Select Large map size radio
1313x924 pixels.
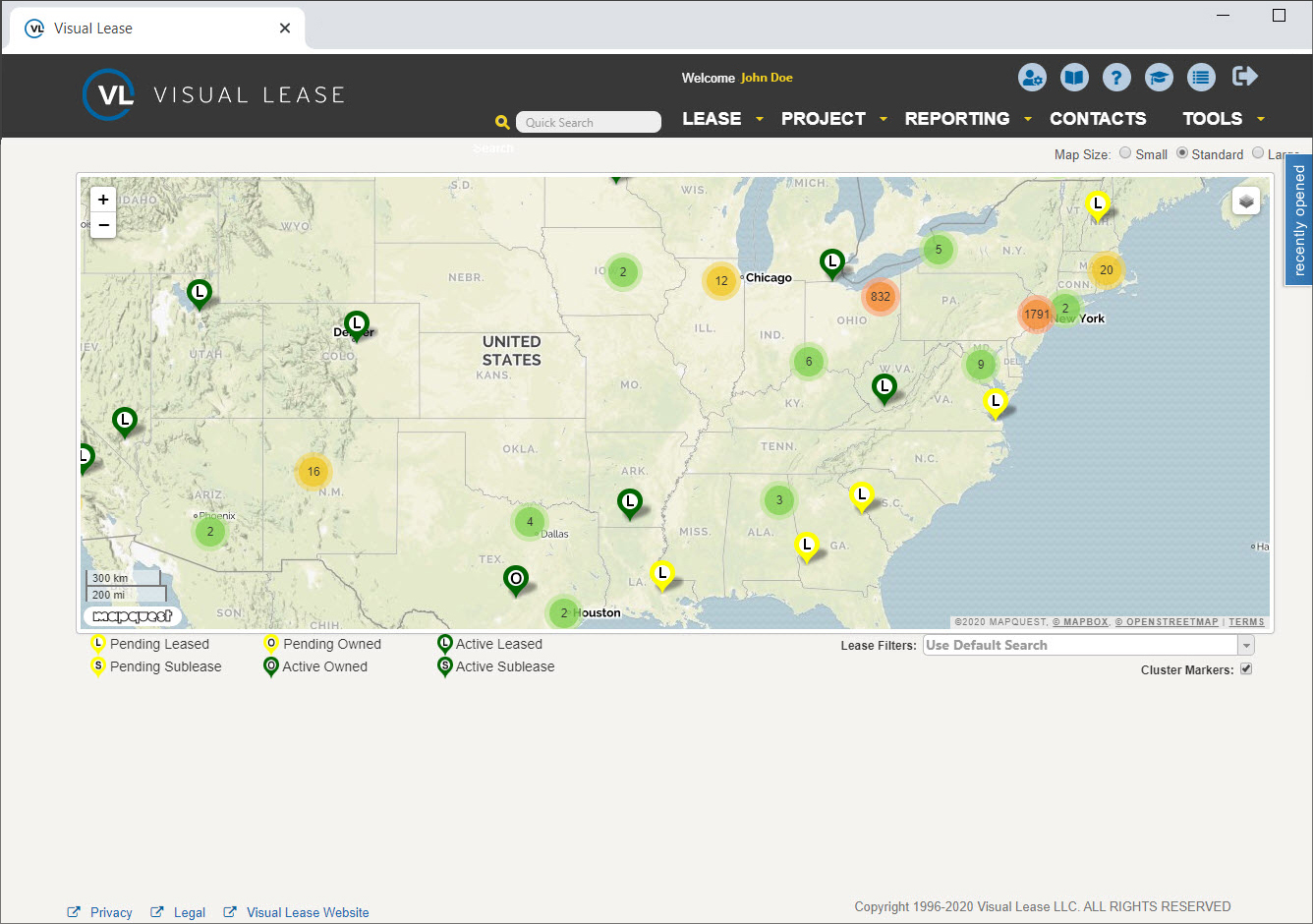[1258, 153]
